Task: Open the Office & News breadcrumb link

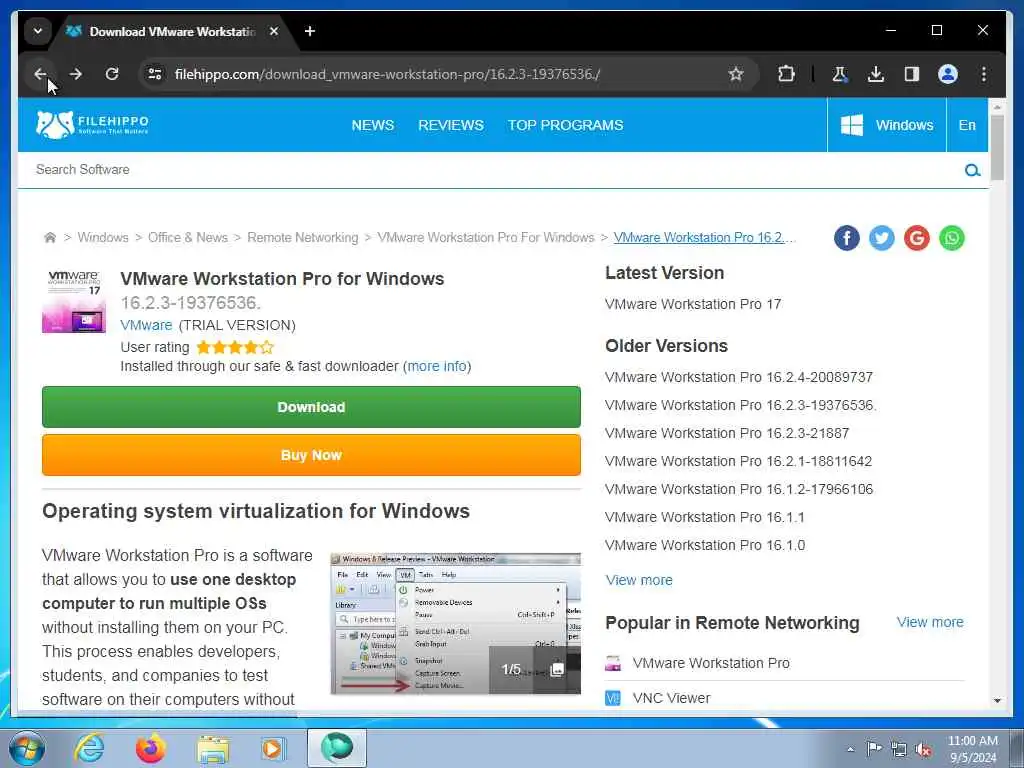Action: [188, 238]
